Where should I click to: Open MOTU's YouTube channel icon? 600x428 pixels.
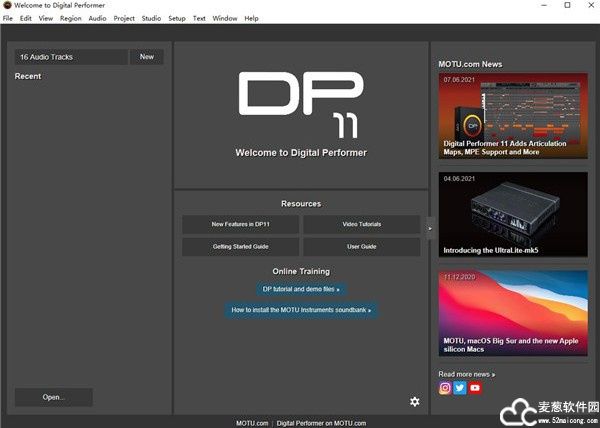[475, 388]
